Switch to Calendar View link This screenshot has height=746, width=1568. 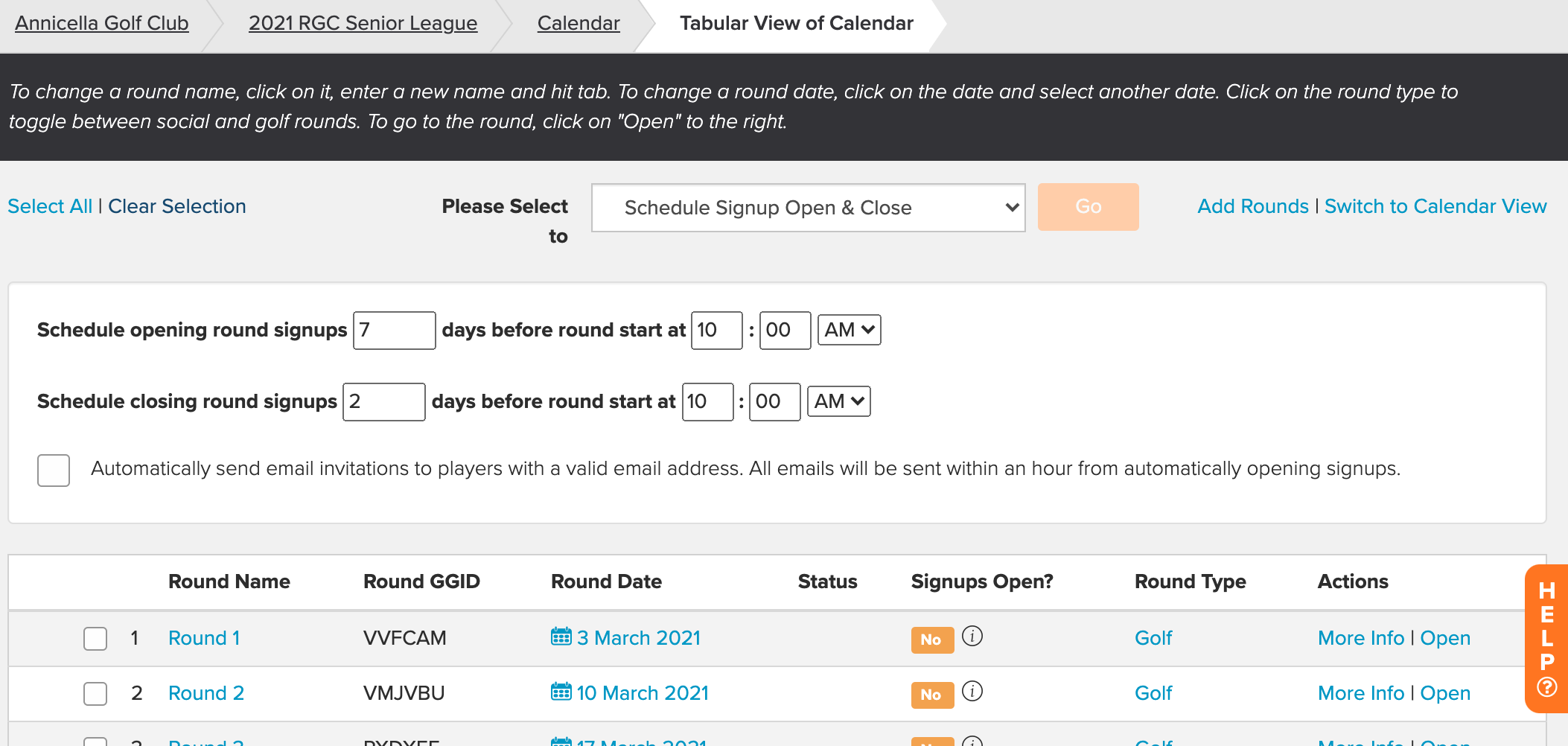(1435, 206)
